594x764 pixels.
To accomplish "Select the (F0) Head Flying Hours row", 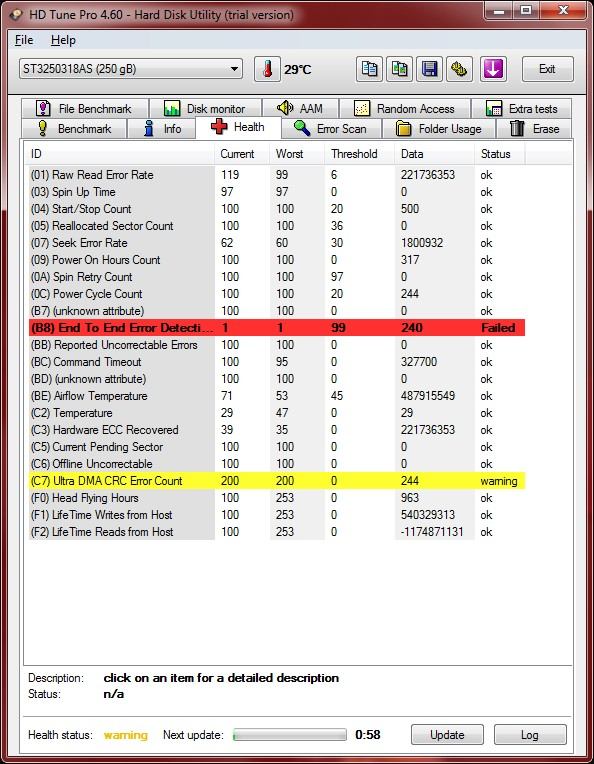I will (x=277, y=498).
